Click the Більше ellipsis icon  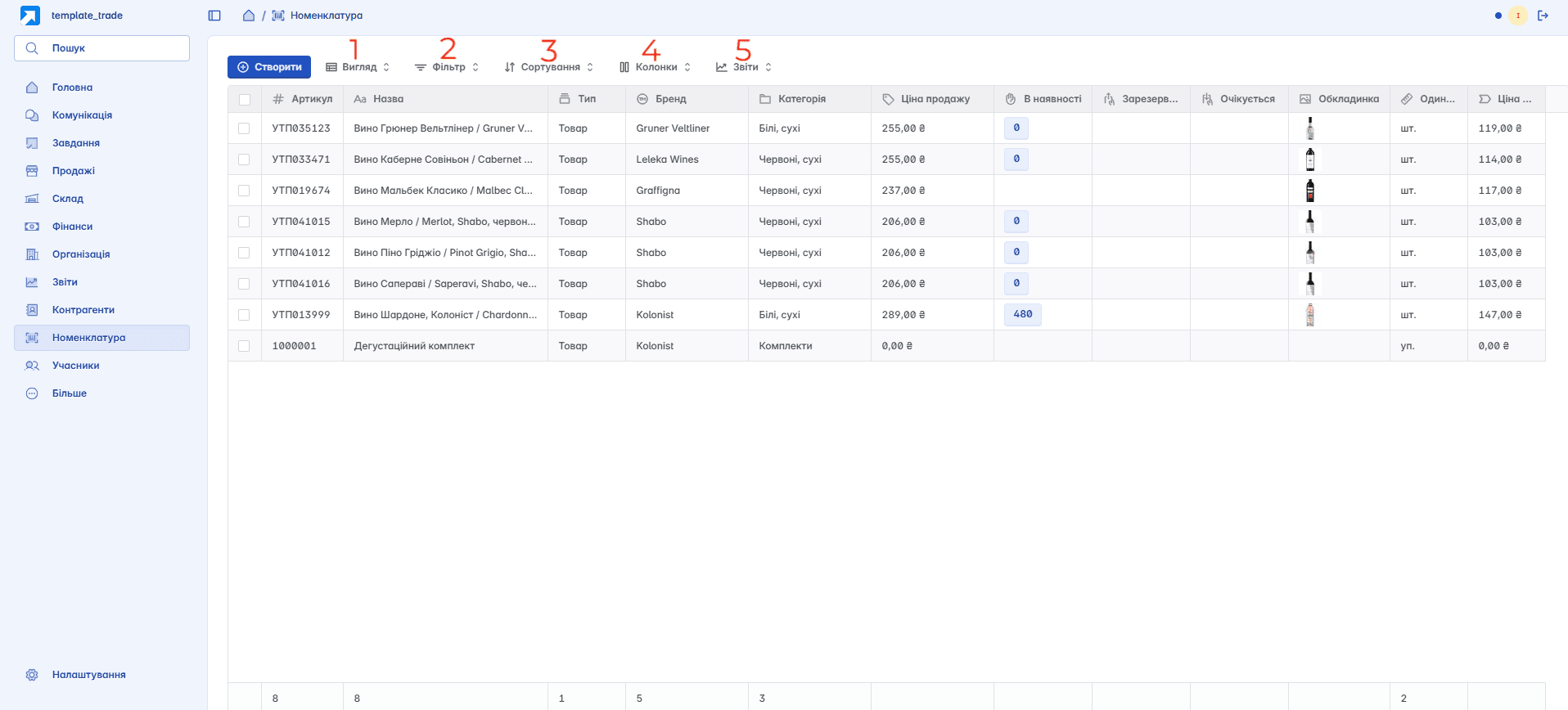pos(32,393)
